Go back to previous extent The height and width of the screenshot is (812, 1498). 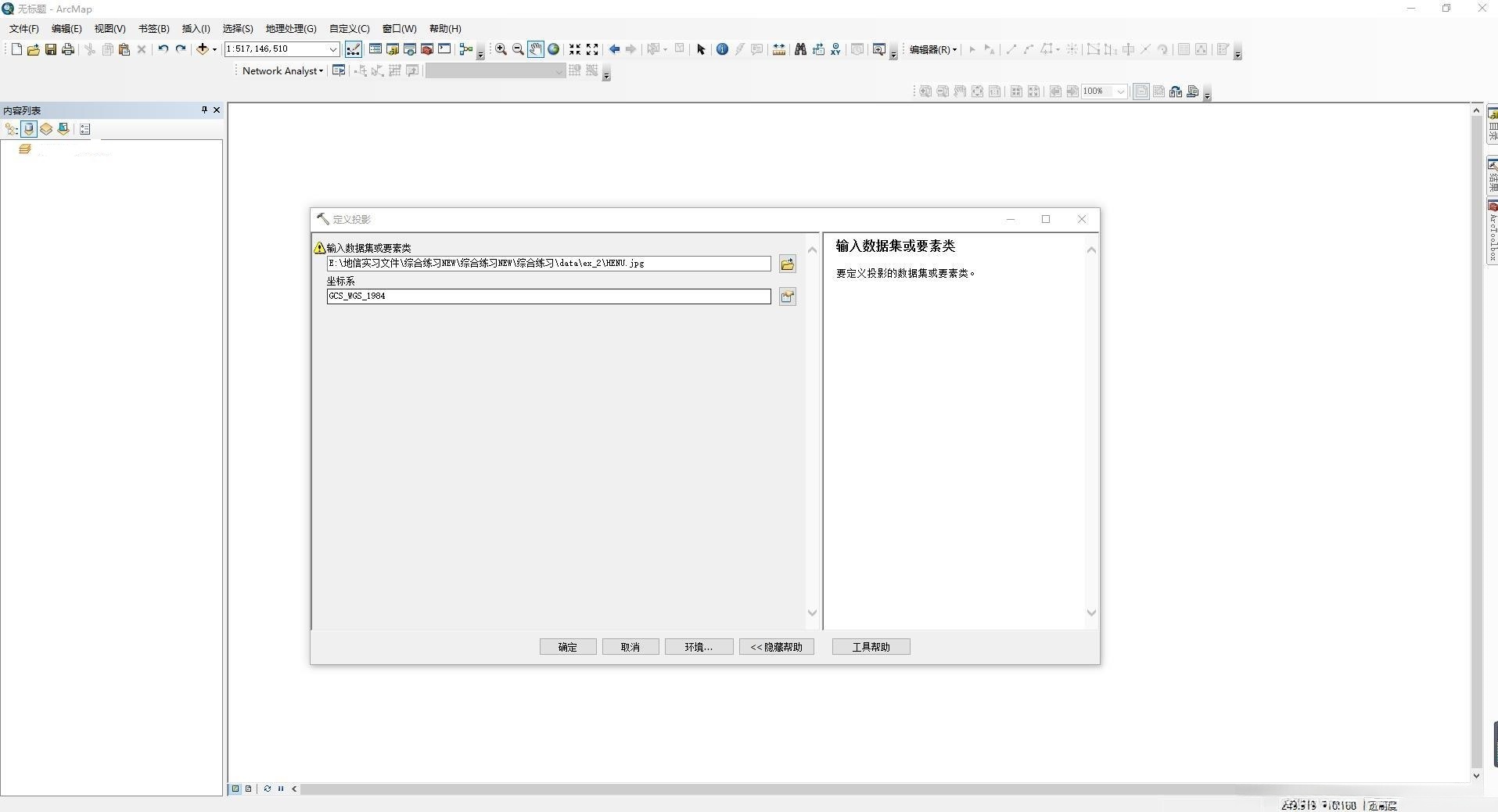pos(614,49)
